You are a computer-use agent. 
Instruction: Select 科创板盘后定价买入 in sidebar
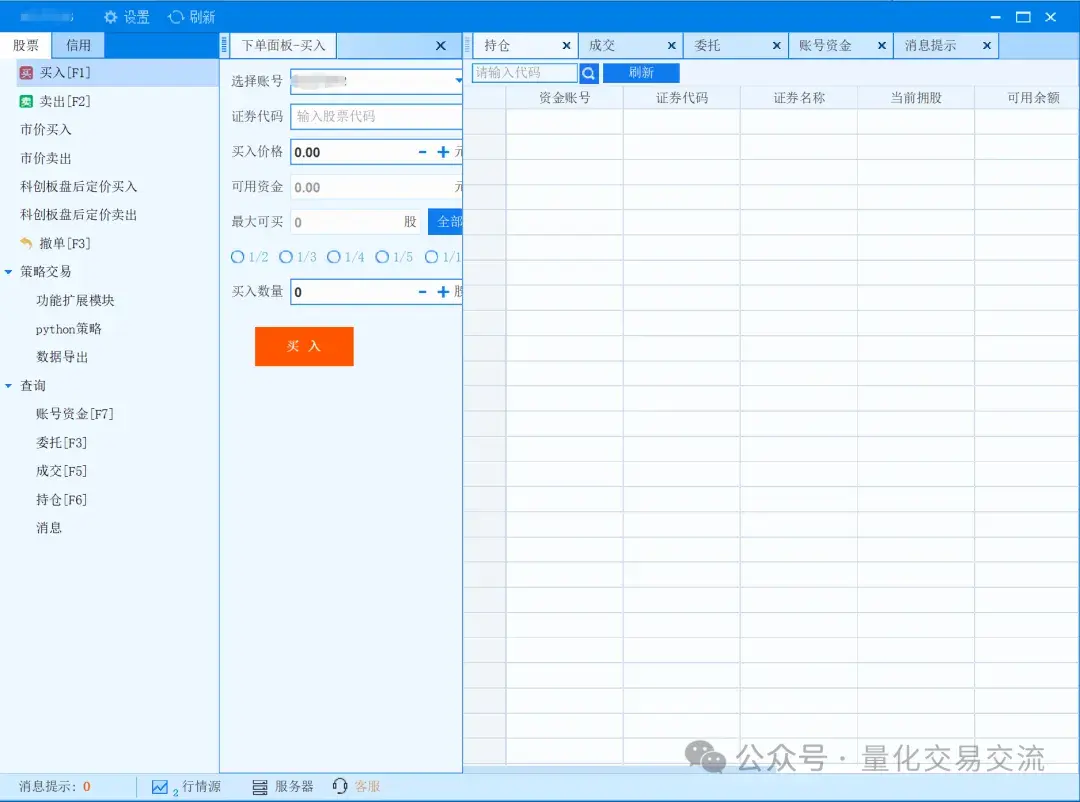[x=79, y=187]
